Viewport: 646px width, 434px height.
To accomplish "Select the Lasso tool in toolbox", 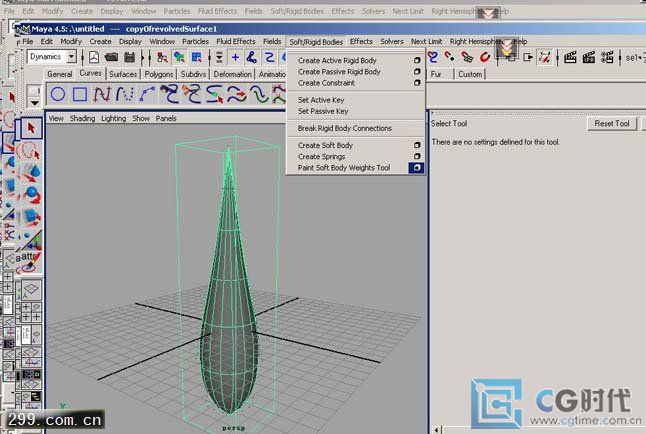I will [30, 150].
